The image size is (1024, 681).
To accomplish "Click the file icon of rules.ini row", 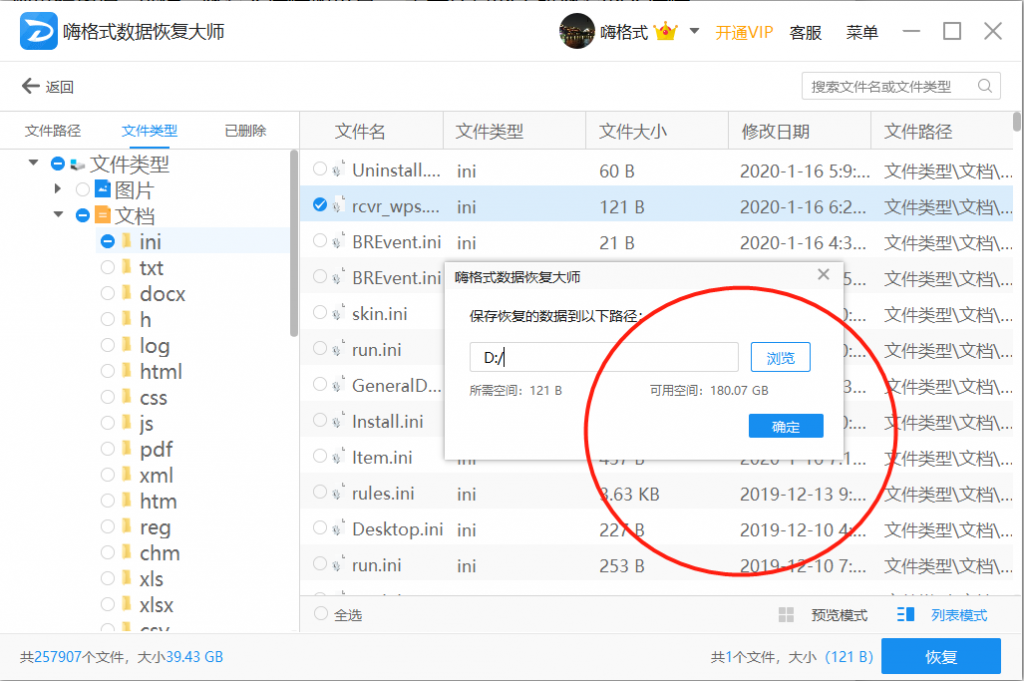I will click(338, 492).
